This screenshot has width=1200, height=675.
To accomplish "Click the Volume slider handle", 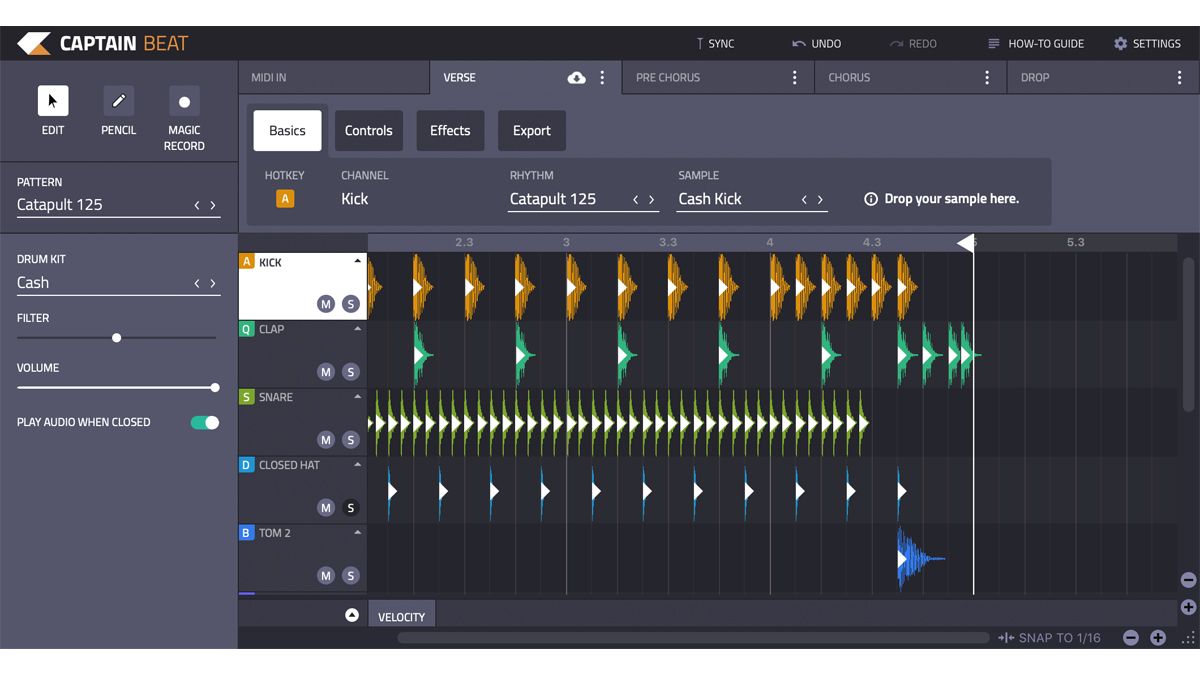I will [x=215, y=387].
